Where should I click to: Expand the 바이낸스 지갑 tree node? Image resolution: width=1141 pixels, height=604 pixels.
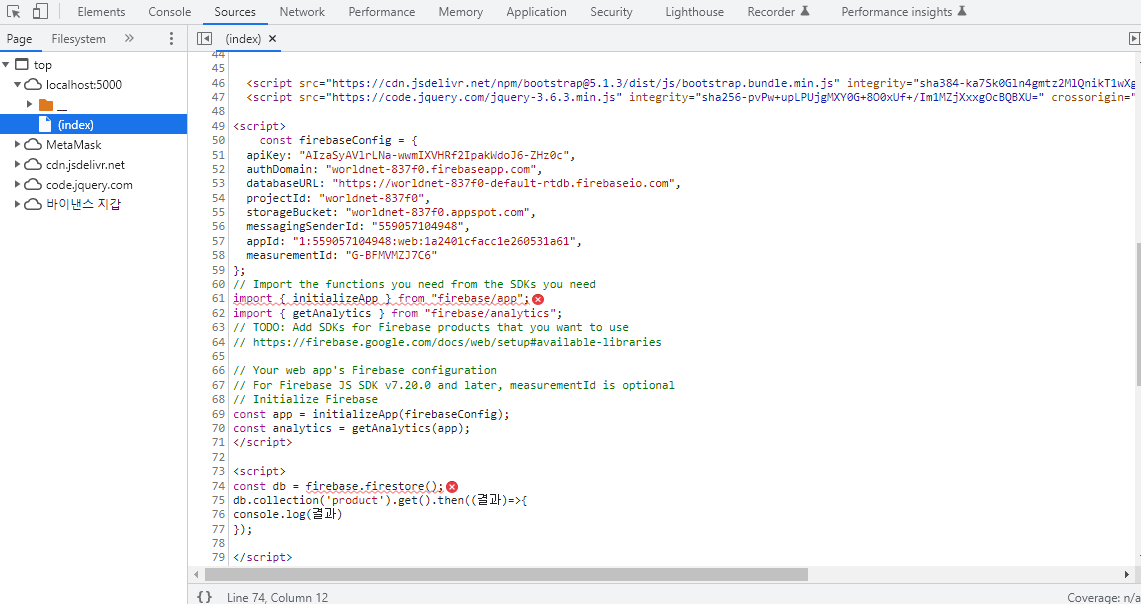[x=17, y=204]
